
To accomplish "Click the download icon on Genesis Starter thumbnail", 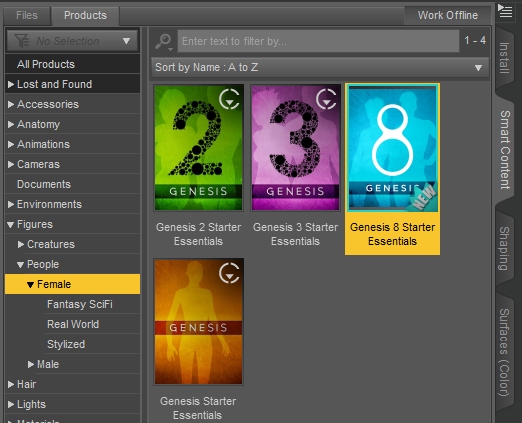I will (229, 273).
